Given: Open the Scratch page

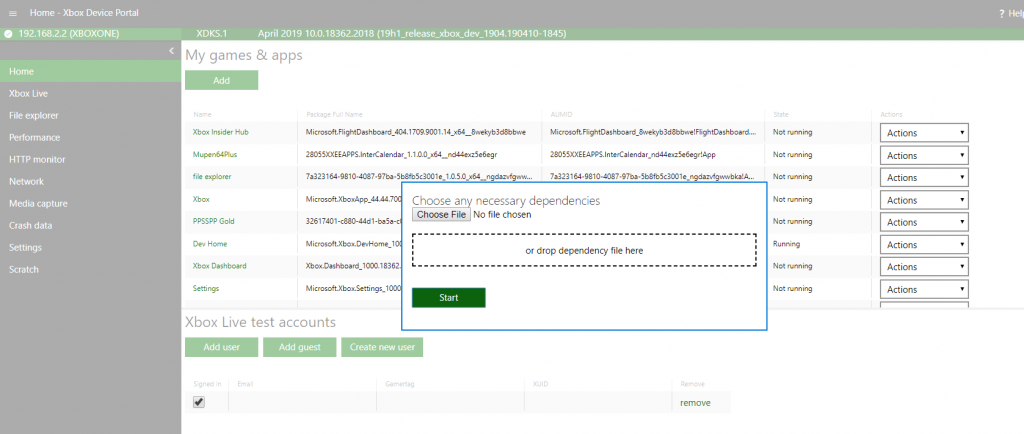Looking at the screenshot, I should tap(90, 270).
